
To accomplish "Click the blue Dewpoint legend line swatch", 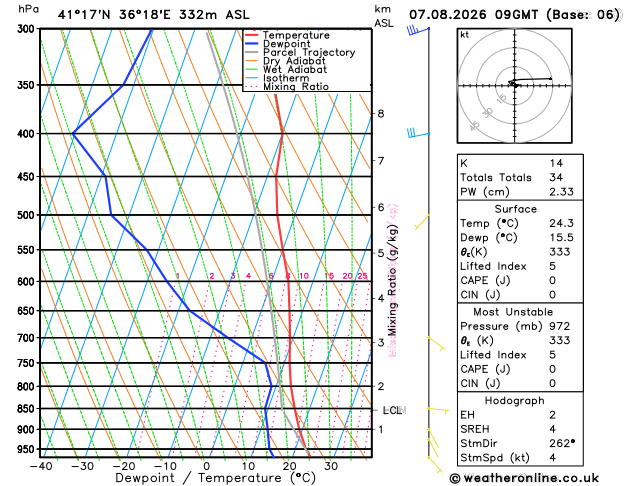I will (x=252, y=44).
